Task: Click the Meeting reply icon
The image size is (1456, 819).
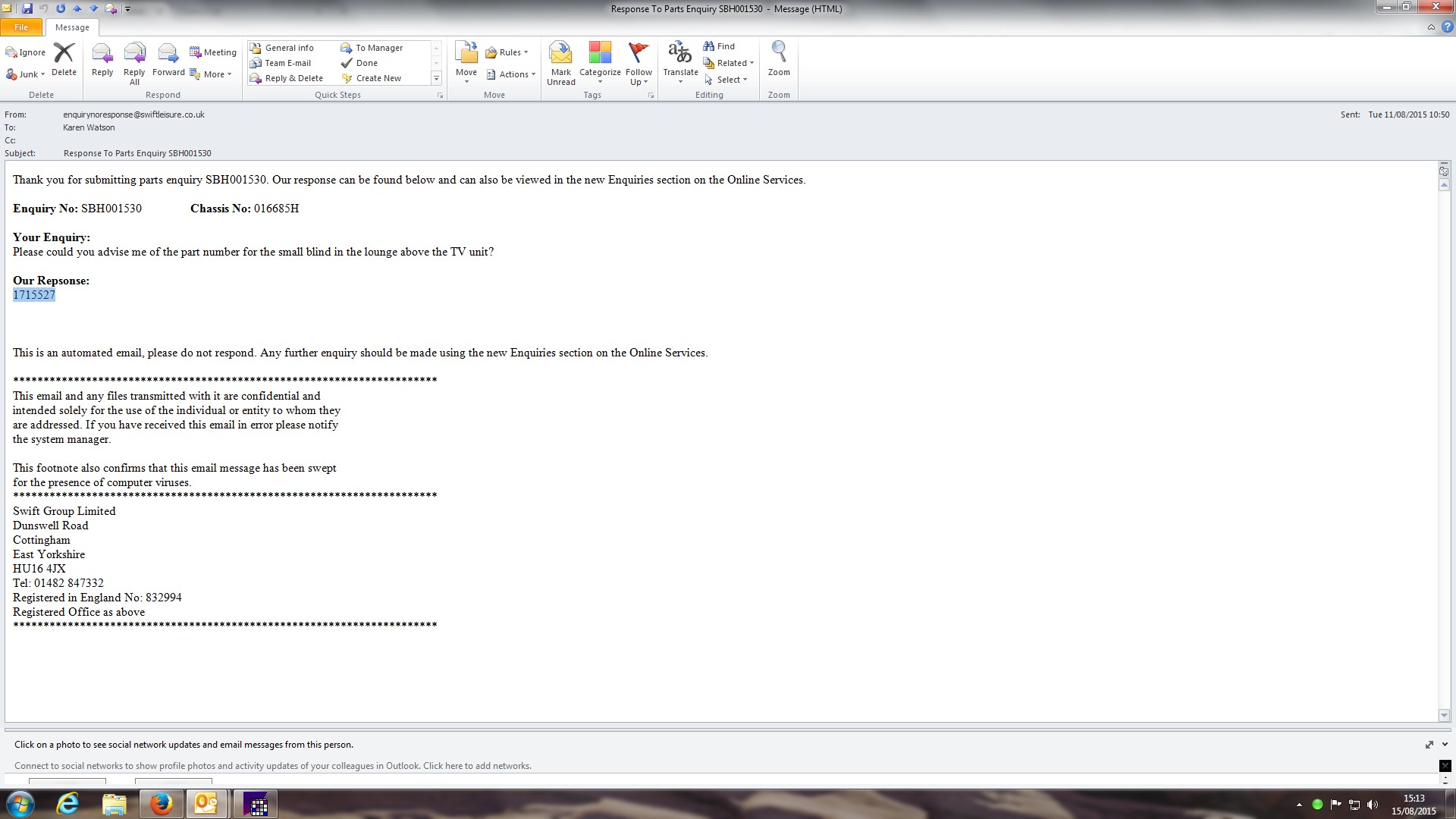Action: [x=213, y=52]
